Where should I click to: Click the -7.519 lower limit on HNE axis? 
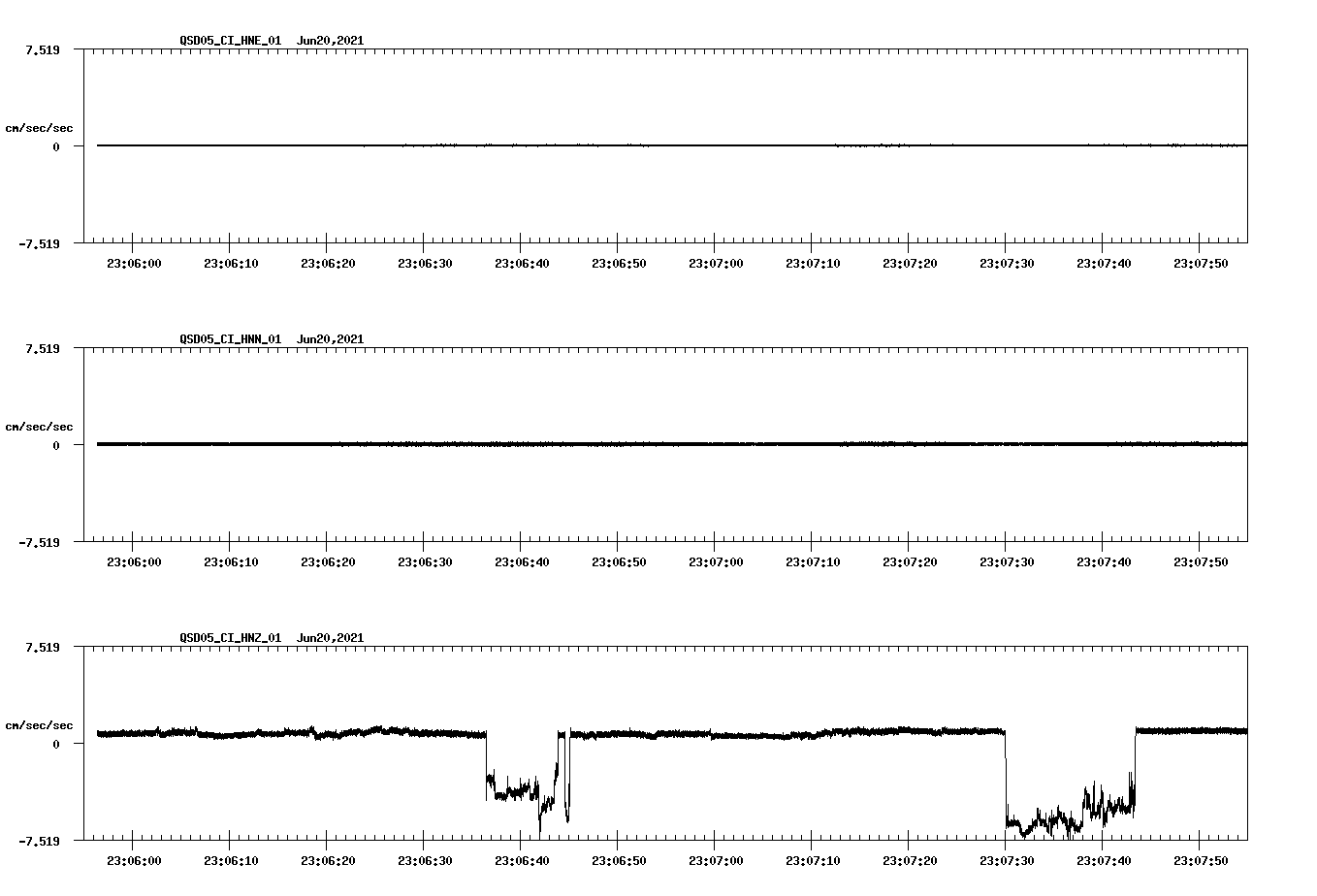click(x=39, y=243)
